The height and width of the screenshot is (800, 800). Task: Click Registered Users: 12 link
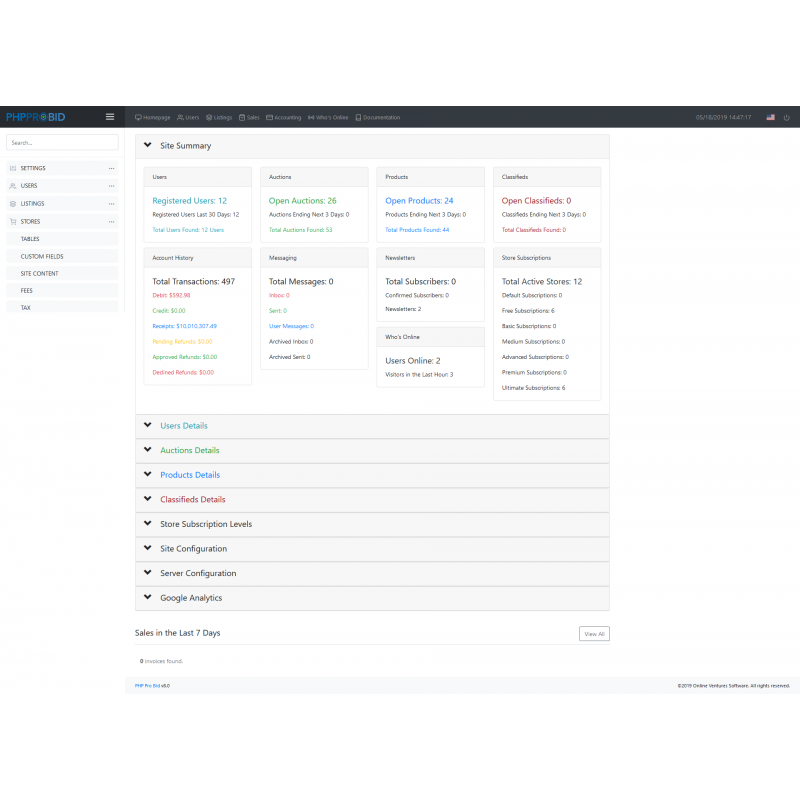coord(189,201)
